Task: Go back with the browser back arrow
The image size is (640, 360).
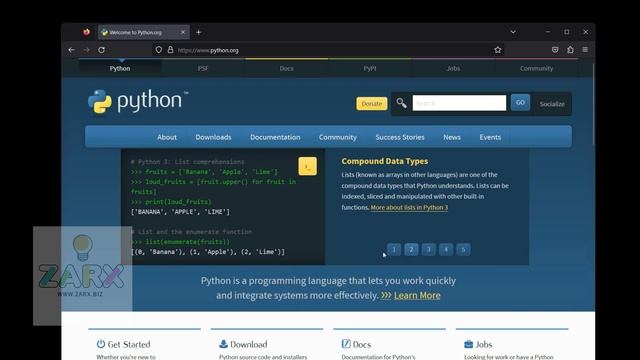Action: [72, 50]
